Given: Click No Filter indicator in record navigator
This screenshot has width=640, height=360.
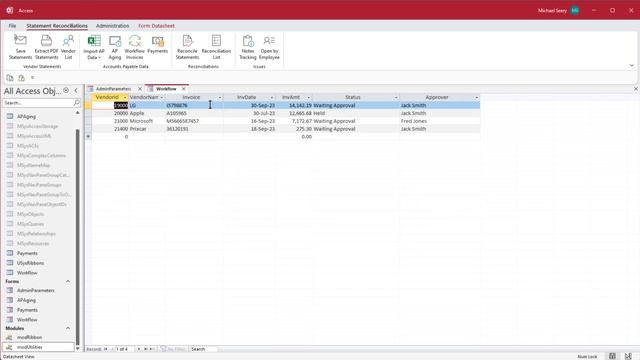Looking at the screenshot, I should (x=173, y=349).
